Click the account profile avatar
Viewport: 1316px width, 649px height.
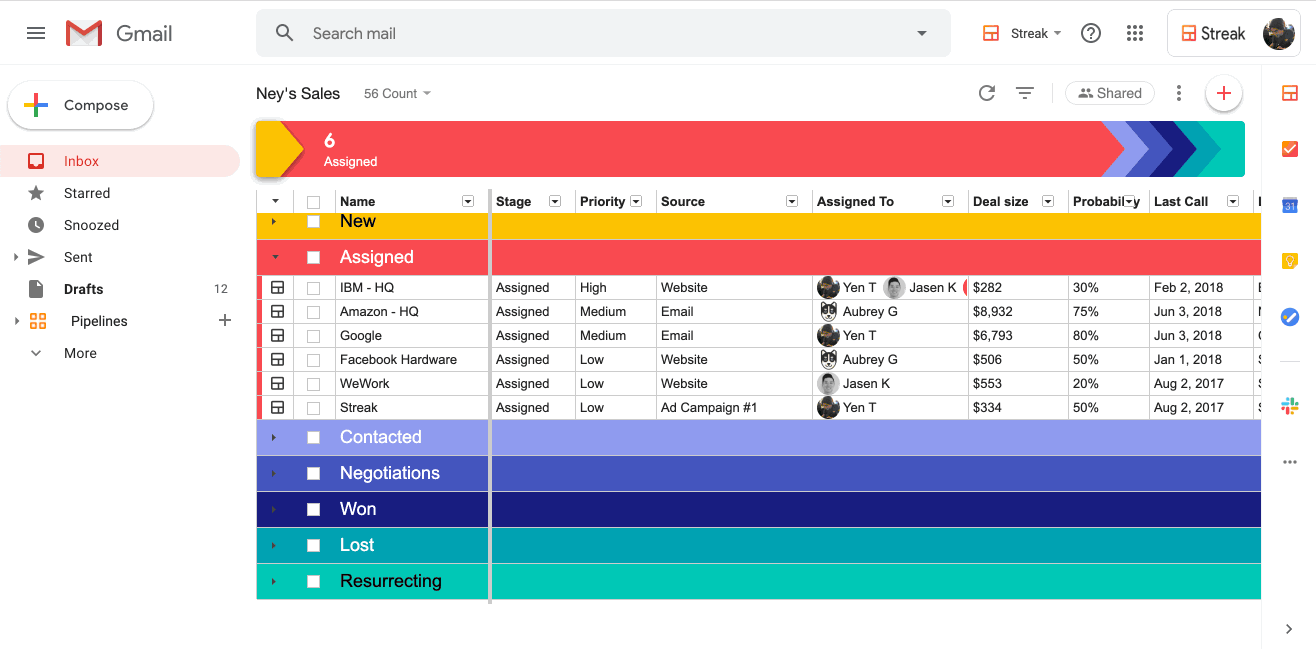coord(1279,33)
